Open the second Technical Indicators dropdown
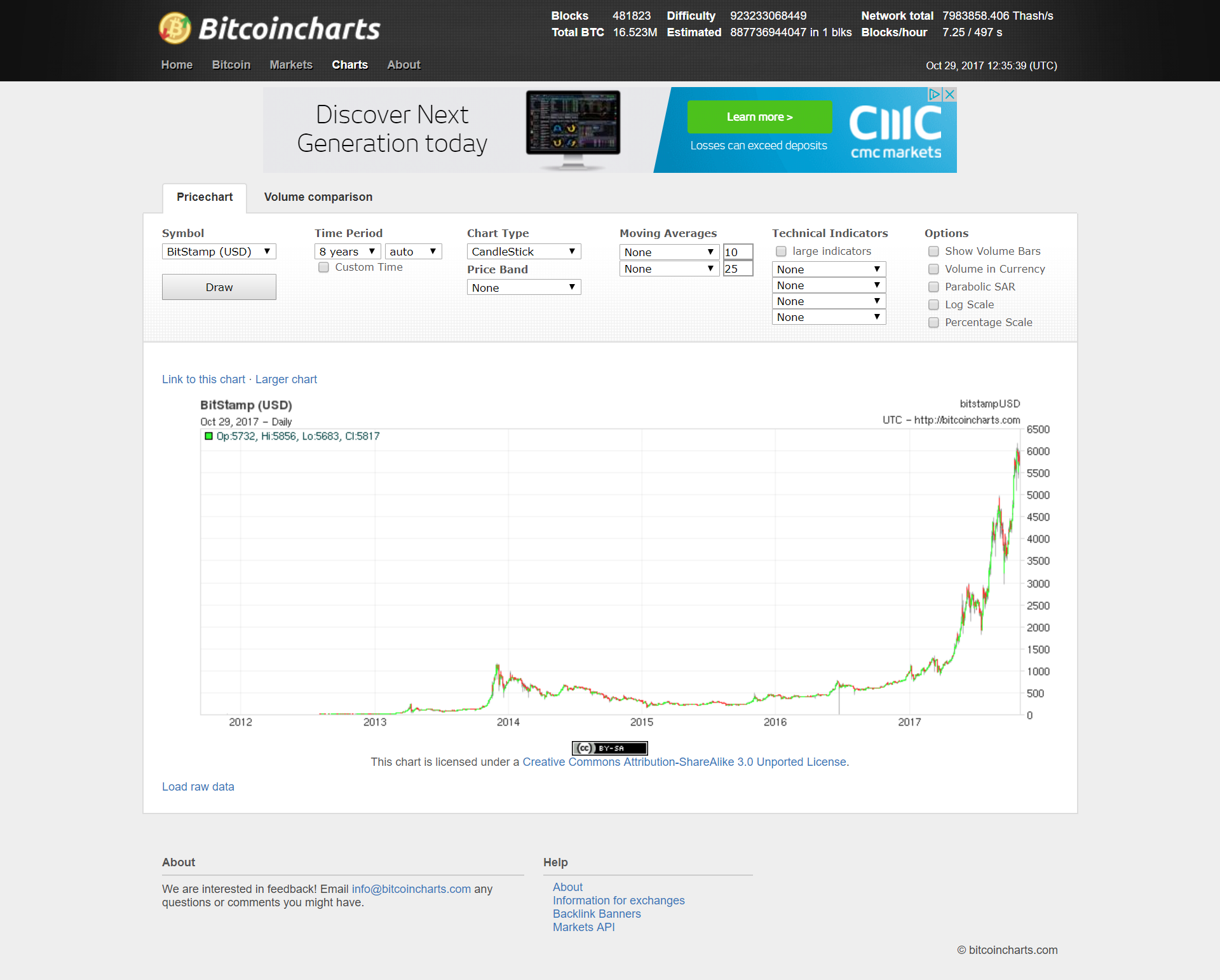 [x=829, y=285]
